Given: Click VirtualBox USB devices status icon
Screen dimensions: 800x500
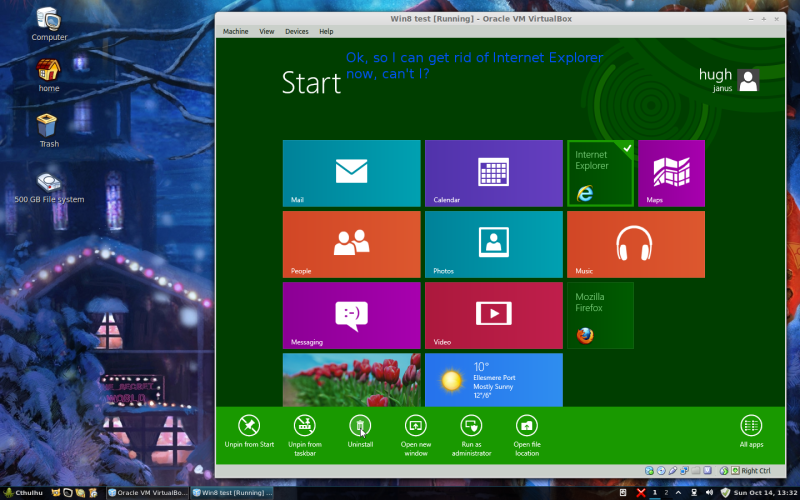Looking at the screenshot, I should click(672, 470).
